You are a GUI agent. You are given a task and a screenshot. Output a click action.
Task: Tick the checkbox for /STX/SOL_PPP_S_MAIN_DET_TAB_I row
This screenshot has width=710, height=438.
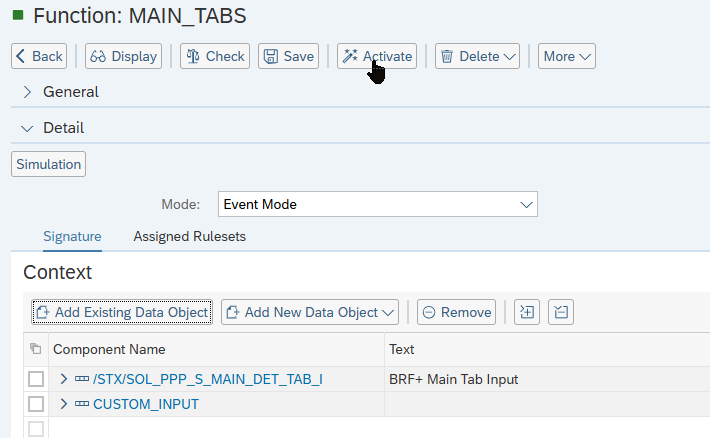(36, 379)
